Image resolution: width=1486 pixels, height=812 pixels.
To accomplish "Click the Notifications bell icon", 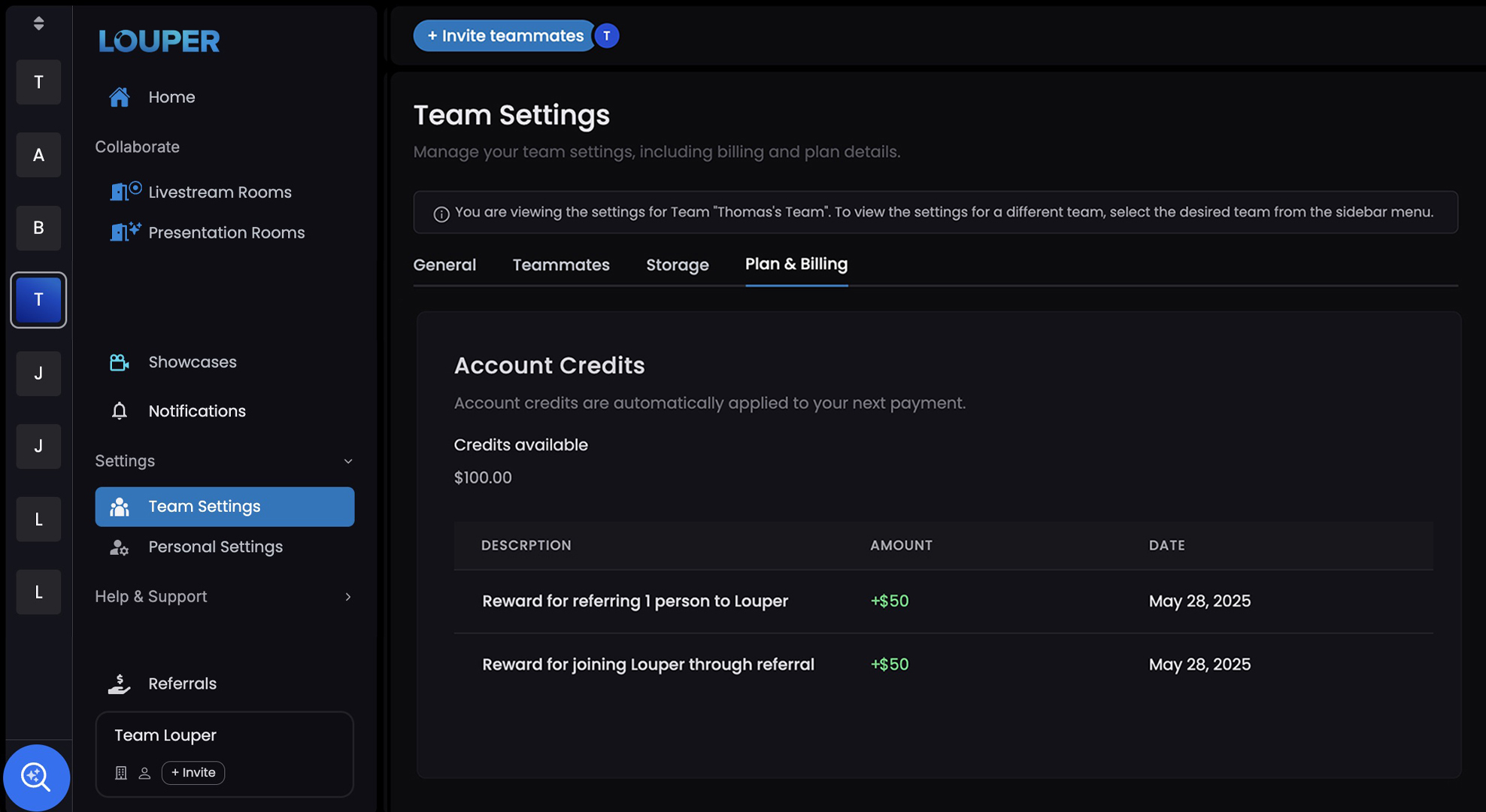I will 119,411.
